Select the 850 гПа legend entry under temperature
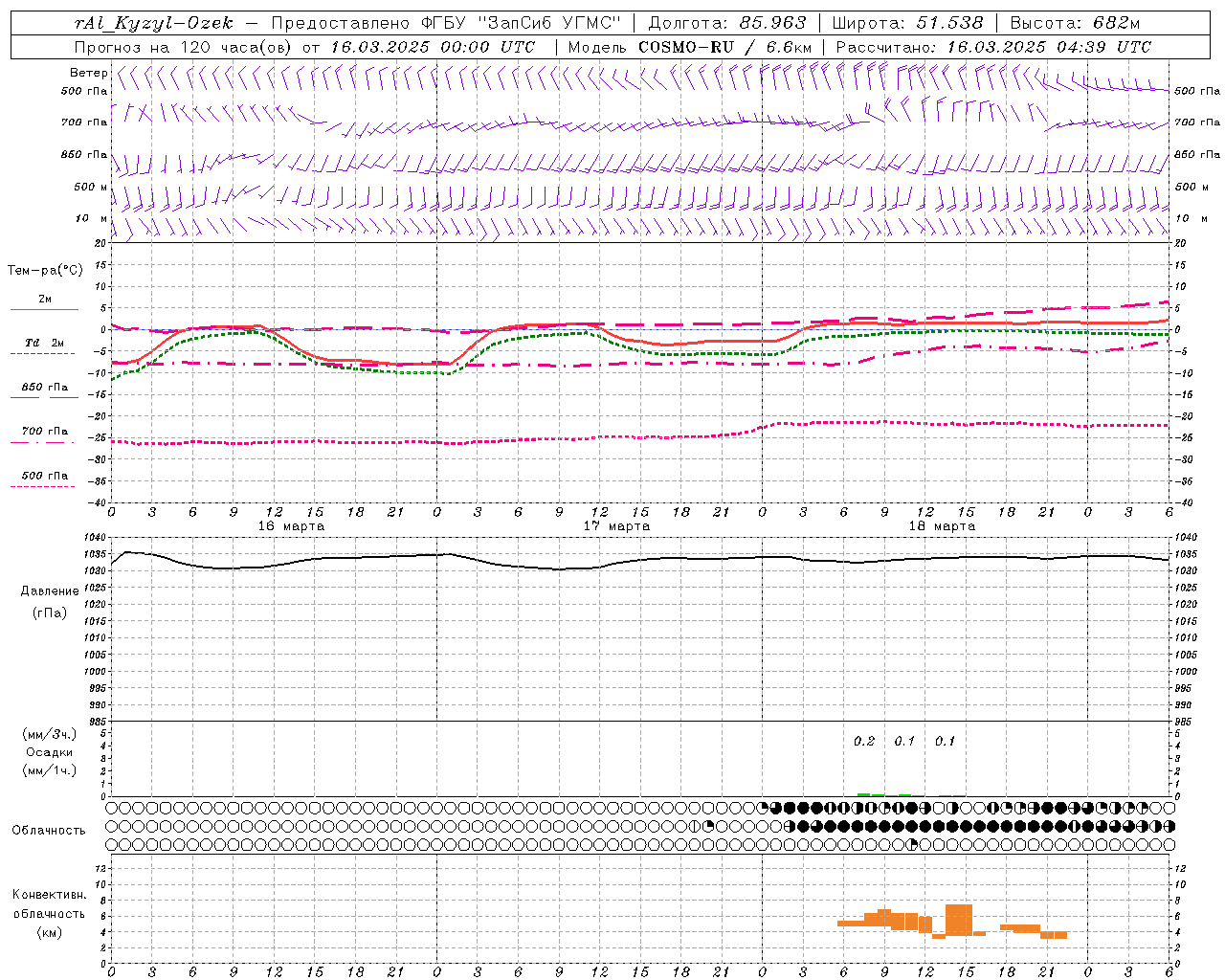1225x980 pixels. (x=45, y=388)
